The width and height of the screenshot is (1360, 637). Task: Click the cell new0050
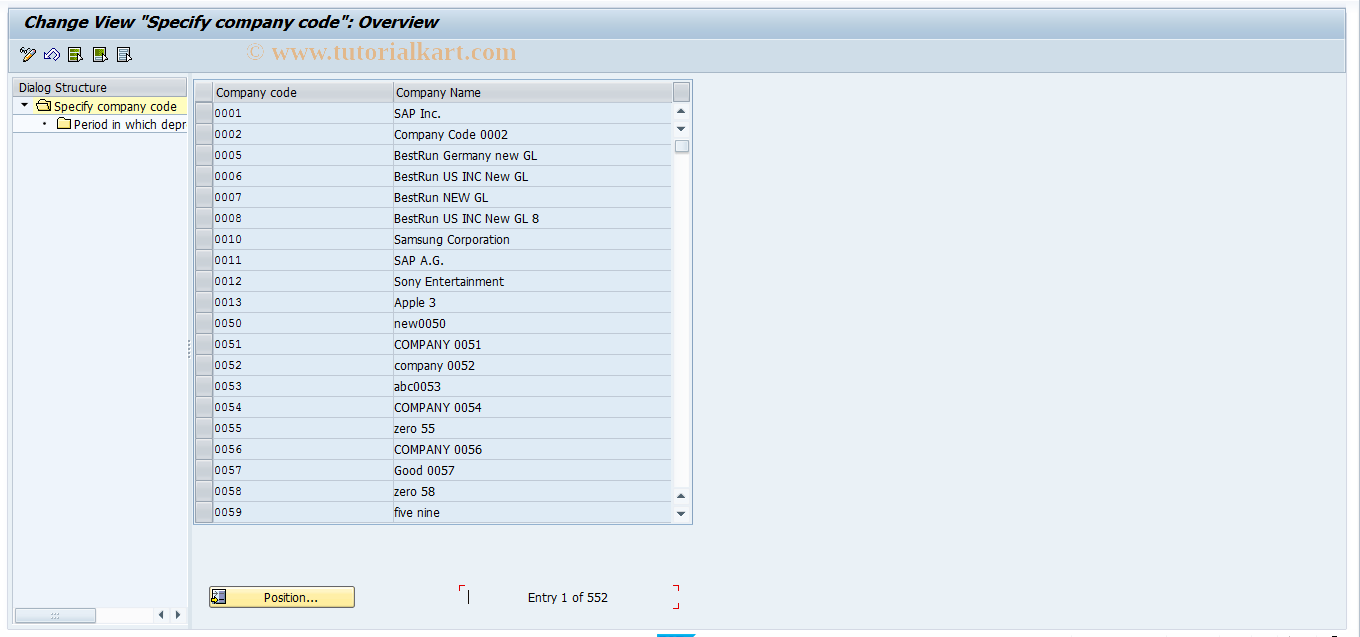click(532, 323)
